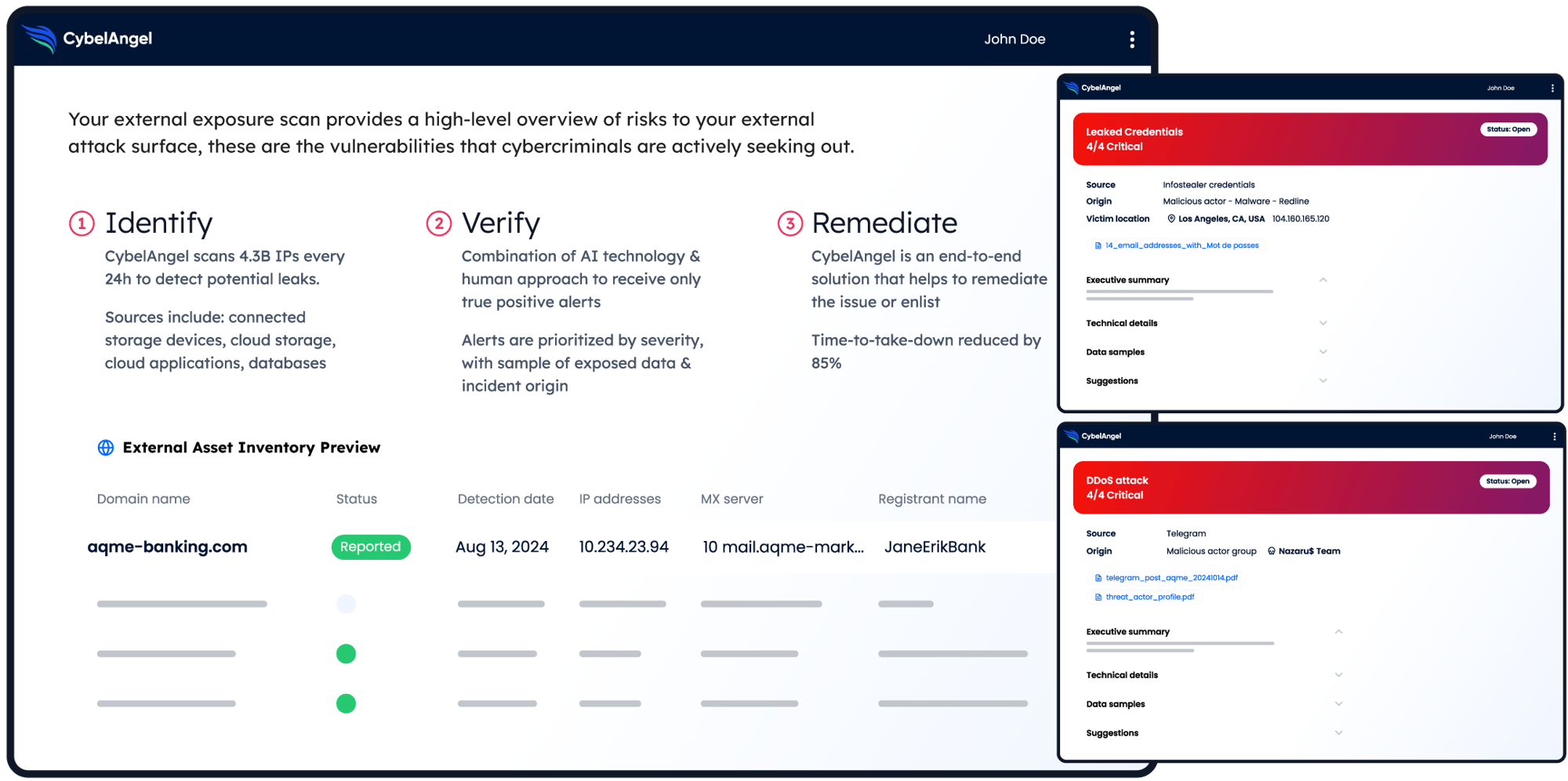The width and height of the screenshot is (1568, 781).
Task: Click file icon beside 14_email_addresses_with_Mot de passes
Action: pyautogui.click(x=1098, y=245)
